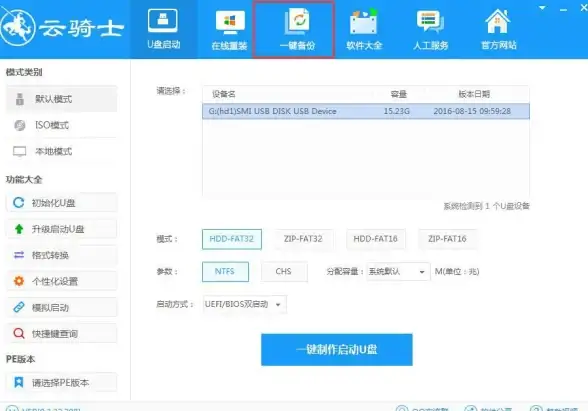The image size is (588, 411).
Task: Open 个性化设置 gear item
Action: [61, 281]
